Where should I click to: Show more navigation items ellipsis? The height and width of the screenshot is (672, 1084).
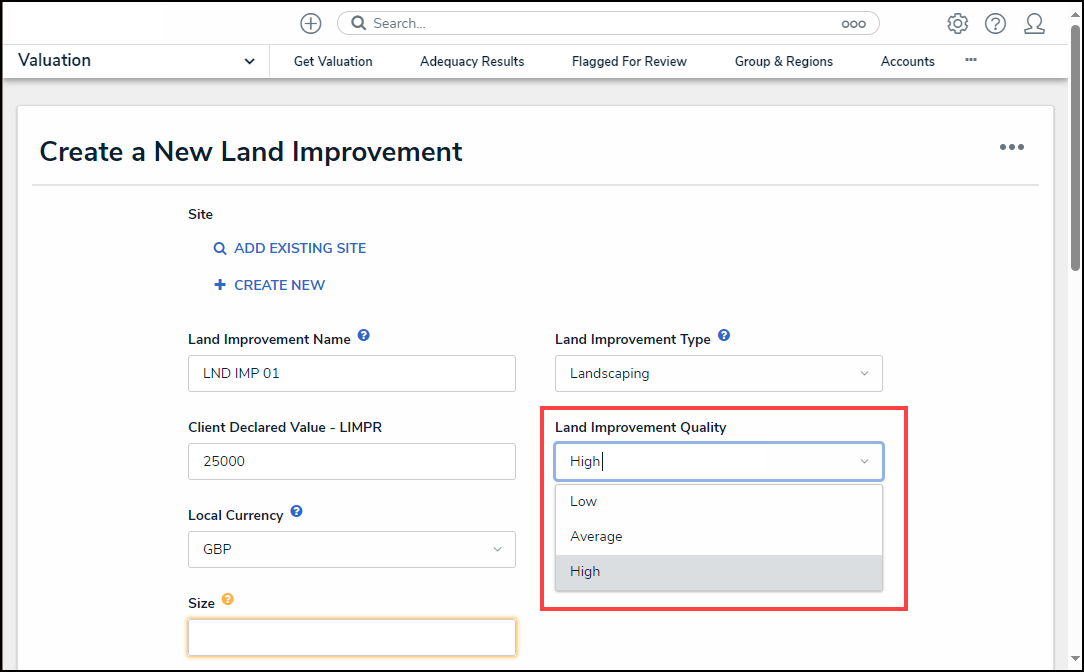tap(971, 60)
